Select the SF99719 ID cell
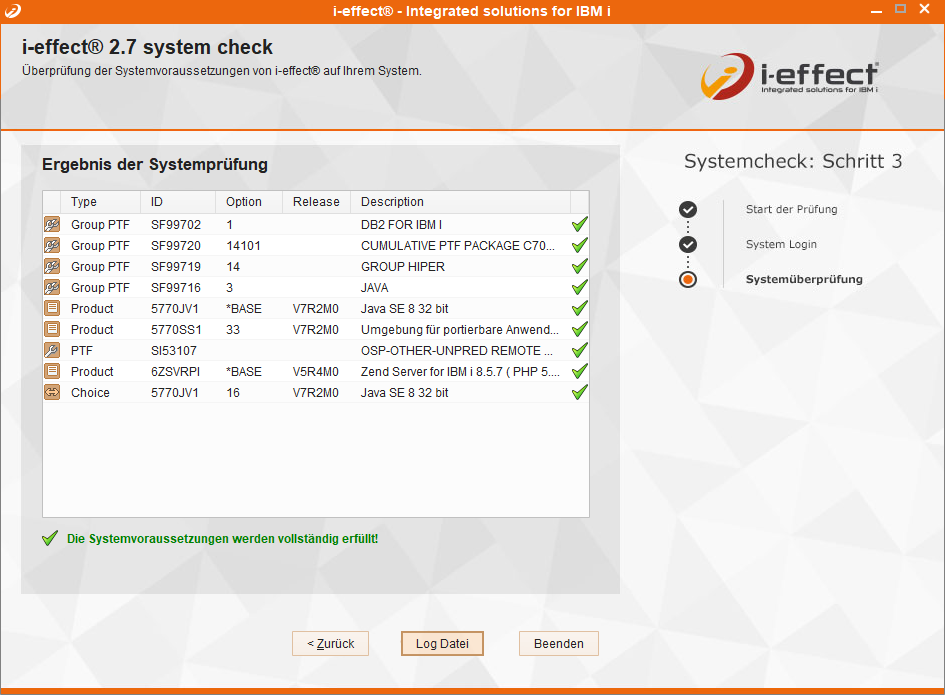The width and height of the screenshot is (945, 695). 176,266
